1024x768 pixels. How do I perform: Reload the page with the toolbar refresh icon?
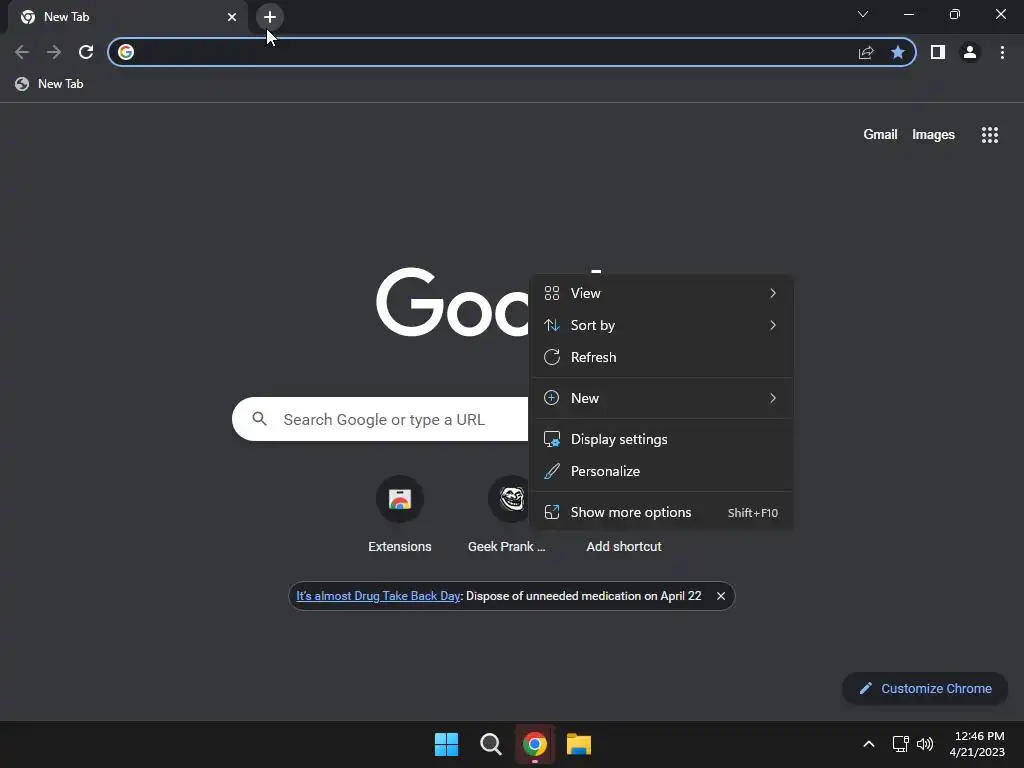click(86, 52)
